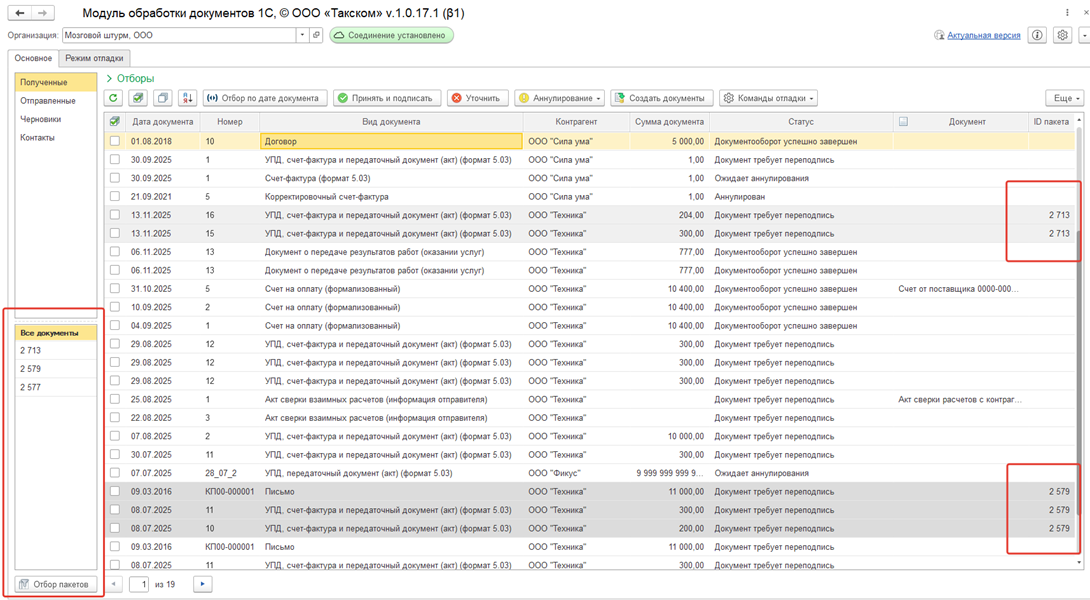Click the sort order toolbar icon
1090x600 pixels.
(x=187, y=98)
